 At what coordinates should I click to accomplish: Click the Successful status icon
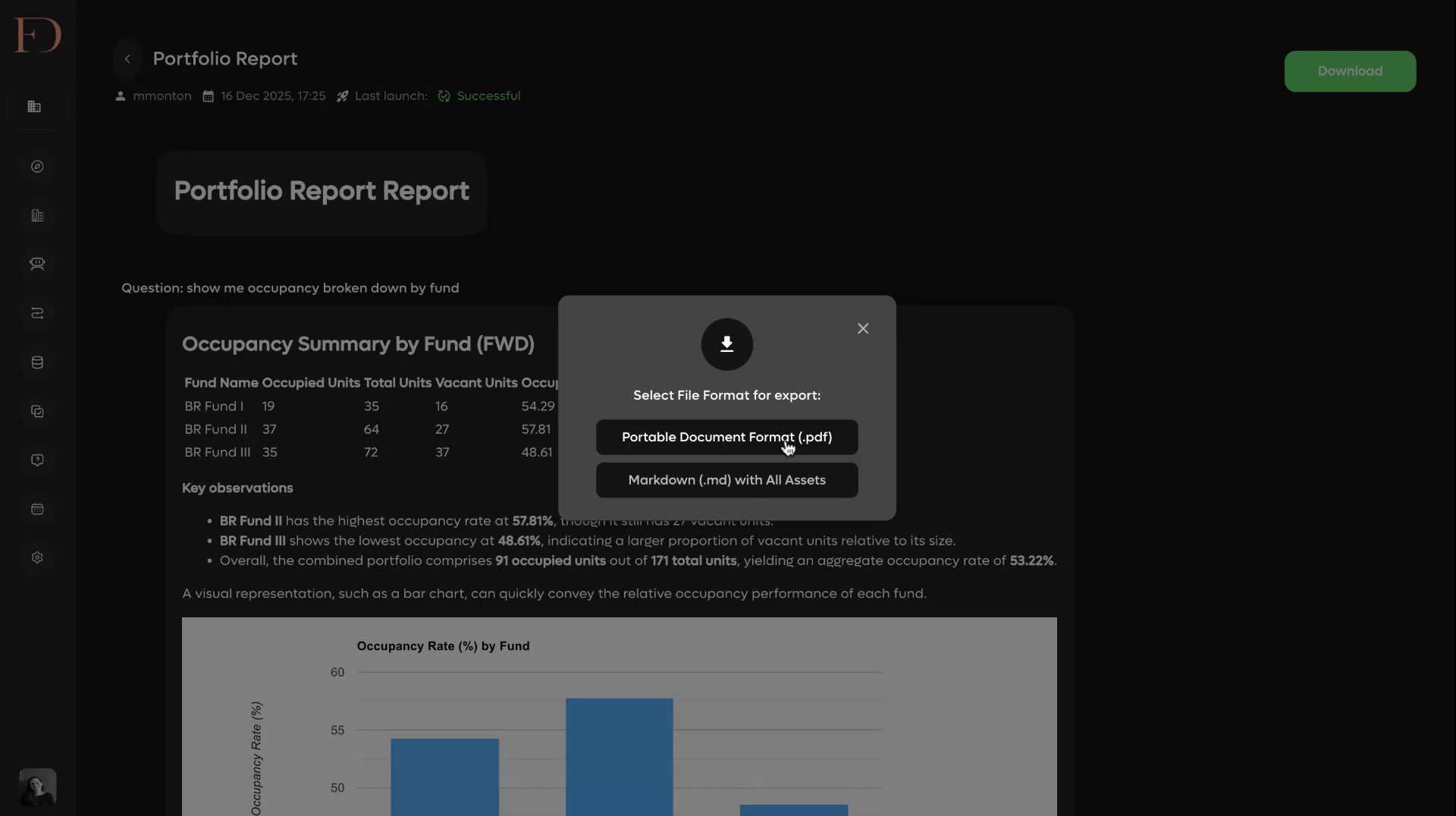(x=444, y=96)
